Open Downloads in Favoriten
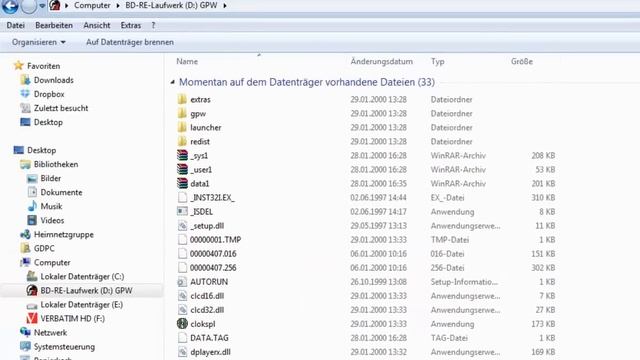 [x=53, y=80]
